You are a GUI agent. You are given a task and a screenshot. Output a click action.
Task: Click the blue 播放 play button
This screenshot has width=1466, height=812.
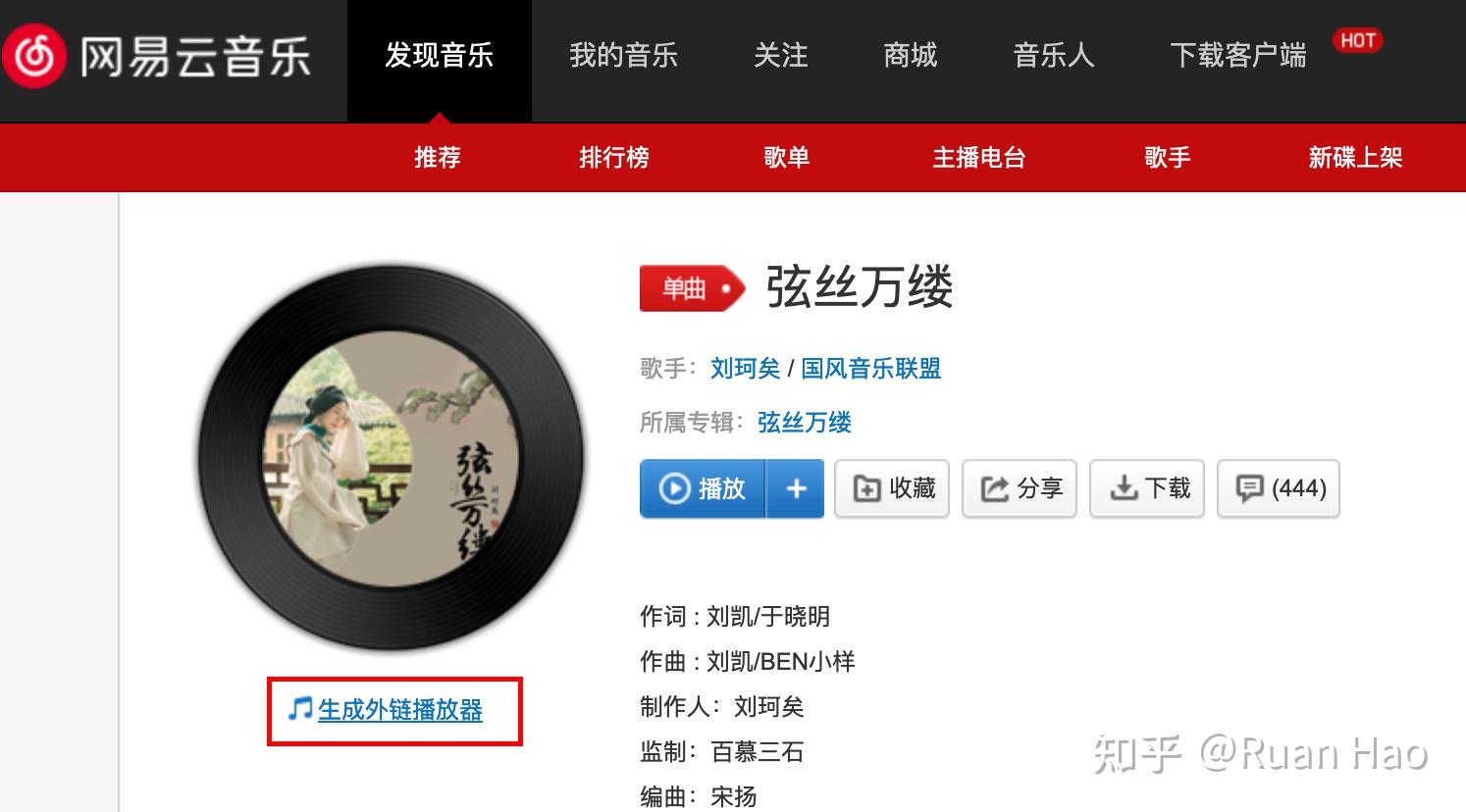pyautogui.click(x=704, y=488)
